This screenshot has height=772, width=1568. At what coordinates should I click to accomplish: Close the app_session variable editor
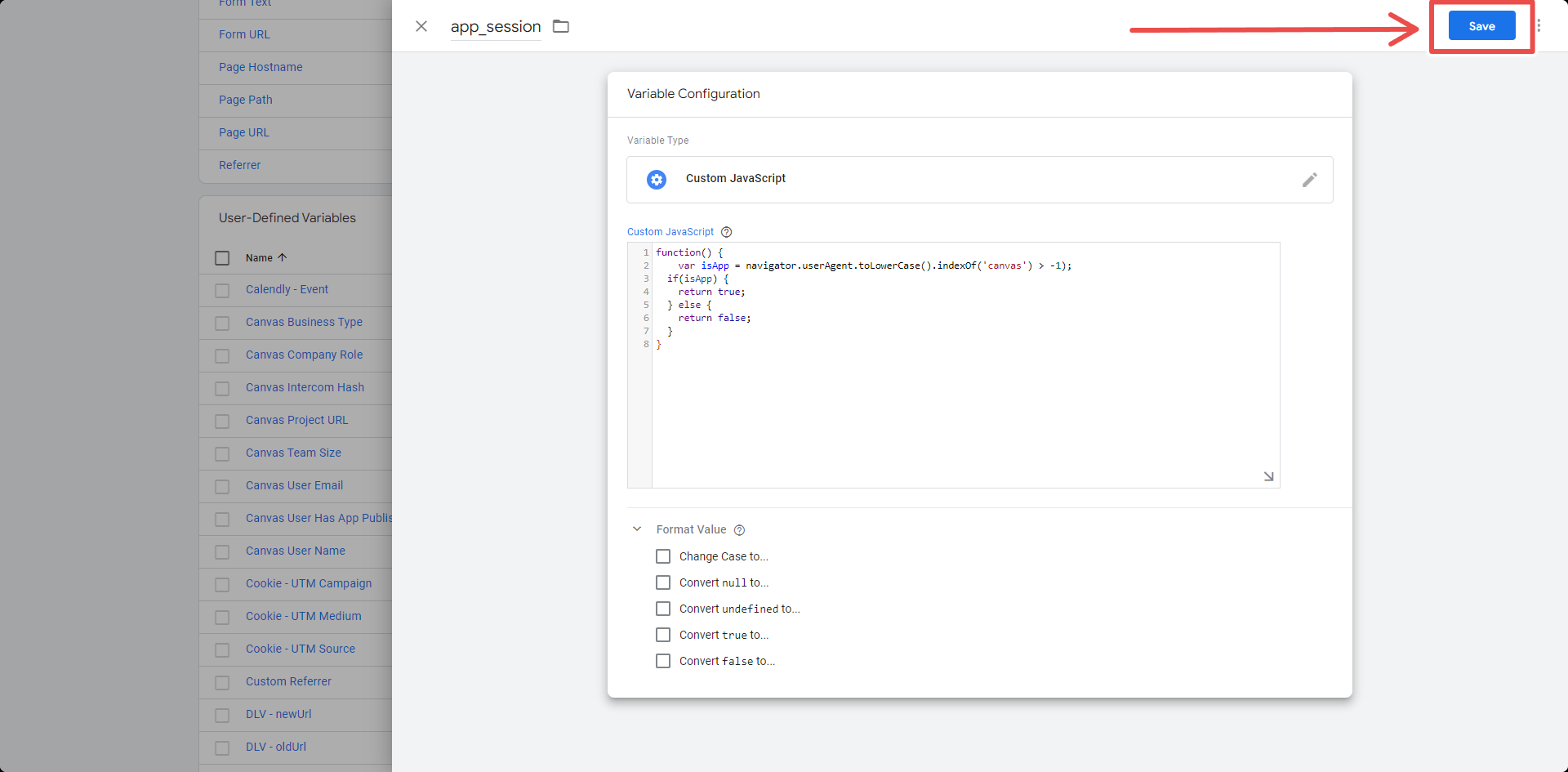[x=421, y=26]
